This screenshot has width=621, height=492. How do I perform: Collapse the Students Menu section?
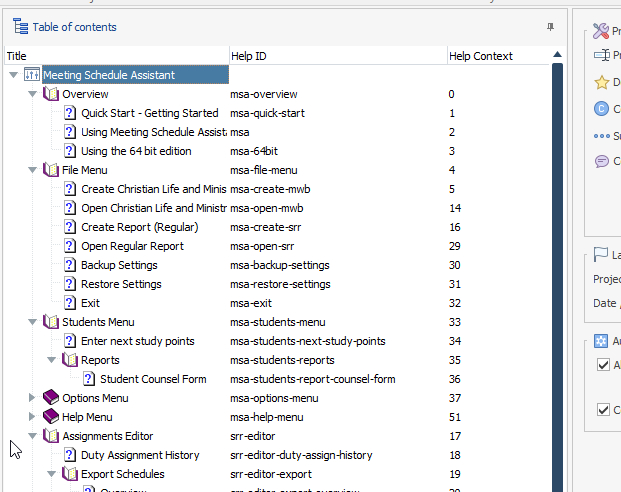(32, 322)
